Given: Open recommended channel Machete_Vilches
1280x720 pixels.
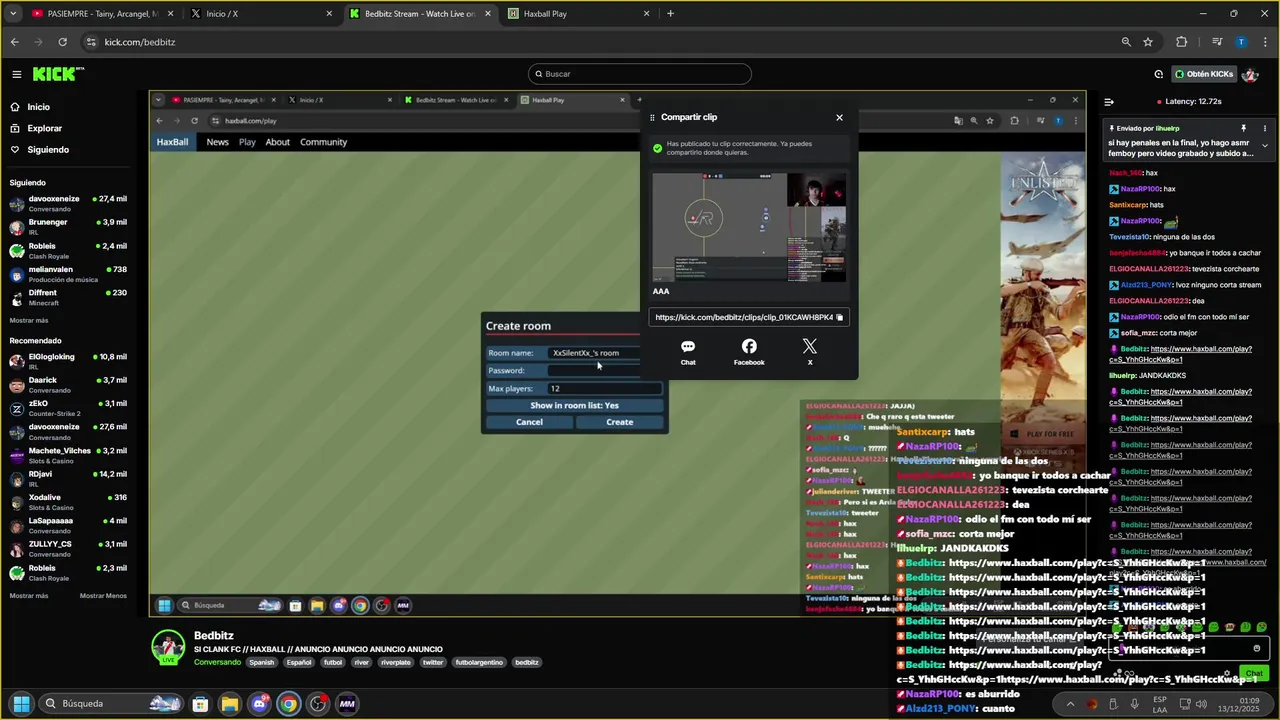Looking at the screenshot, I should 68,455.
